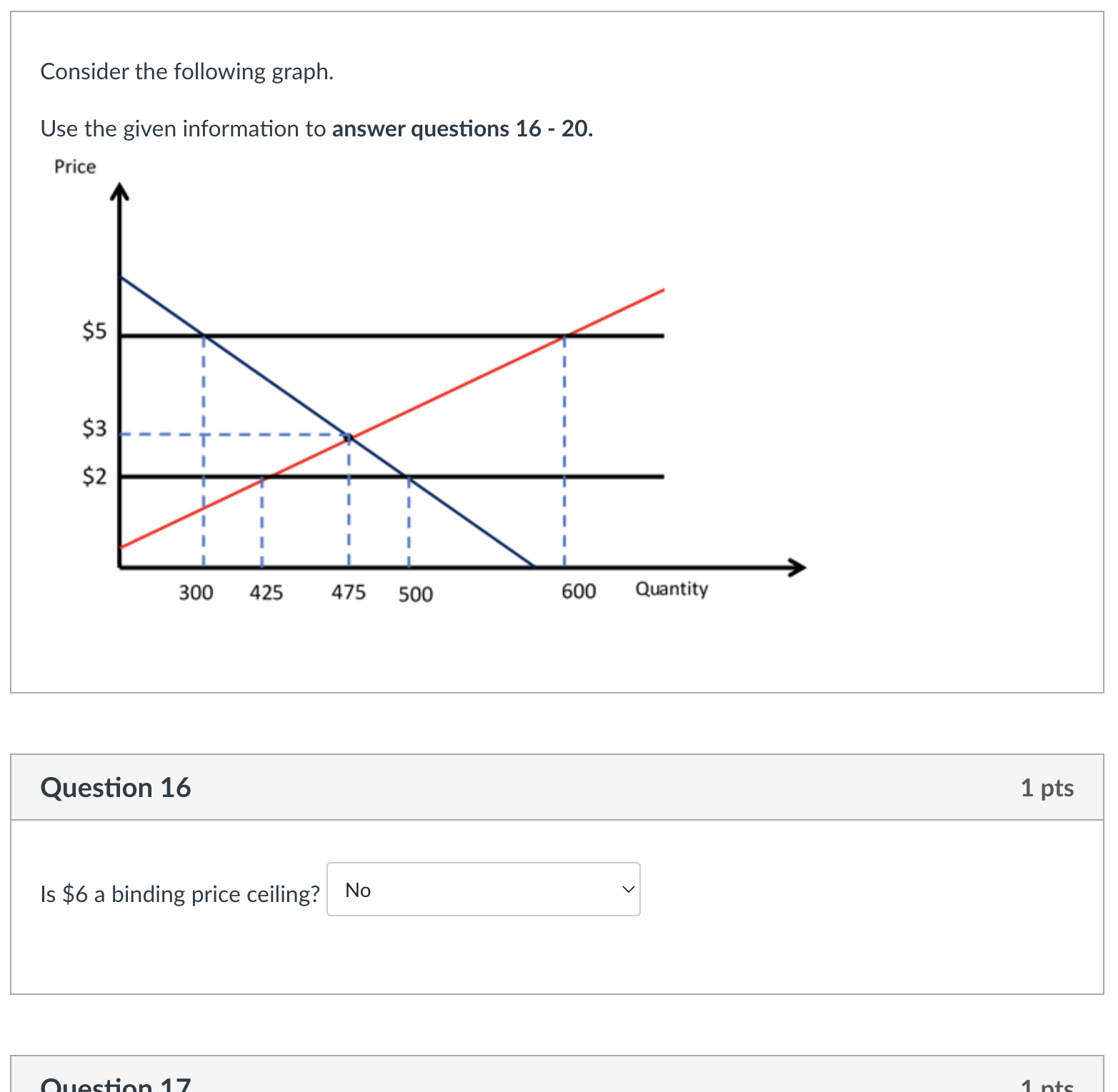Click the 'Quantity' axis label
The height and width of the screenshot is (1092, 1118).
(672, 588)
